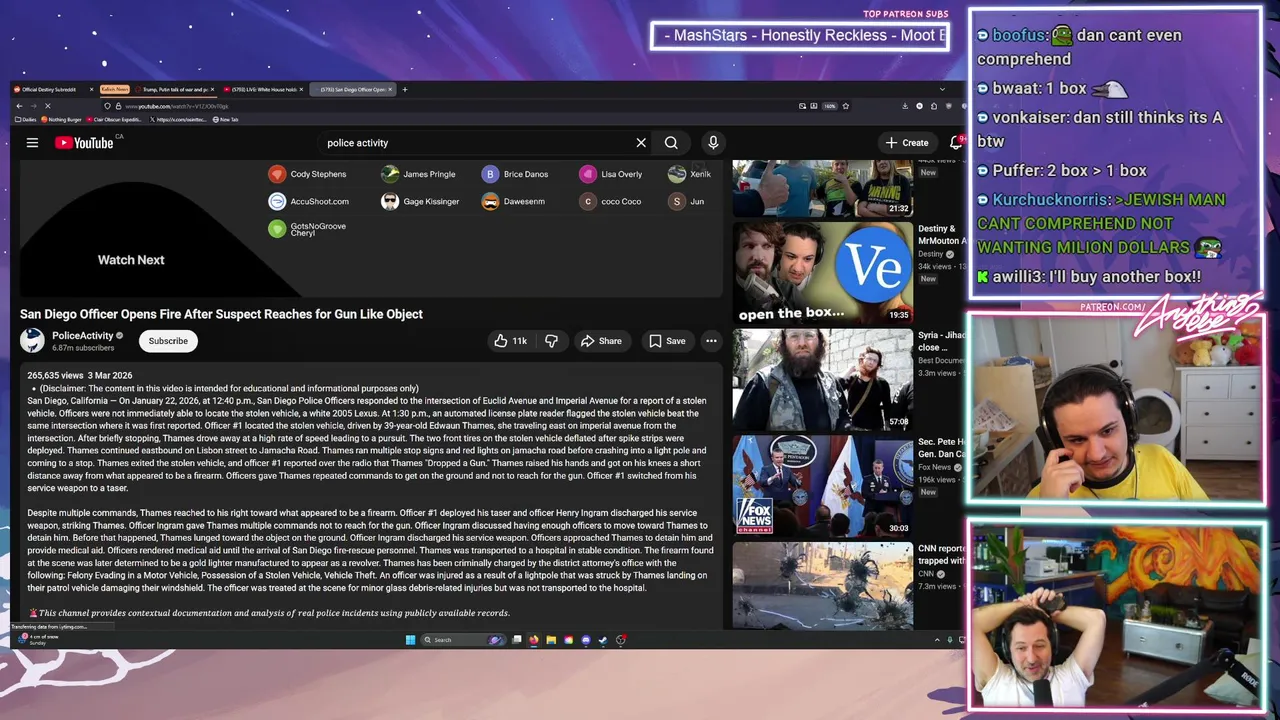Screen dimensions: 1280x720
Task: Open the YouTube hamburger guide menu
Action: [x=32, y=143]
